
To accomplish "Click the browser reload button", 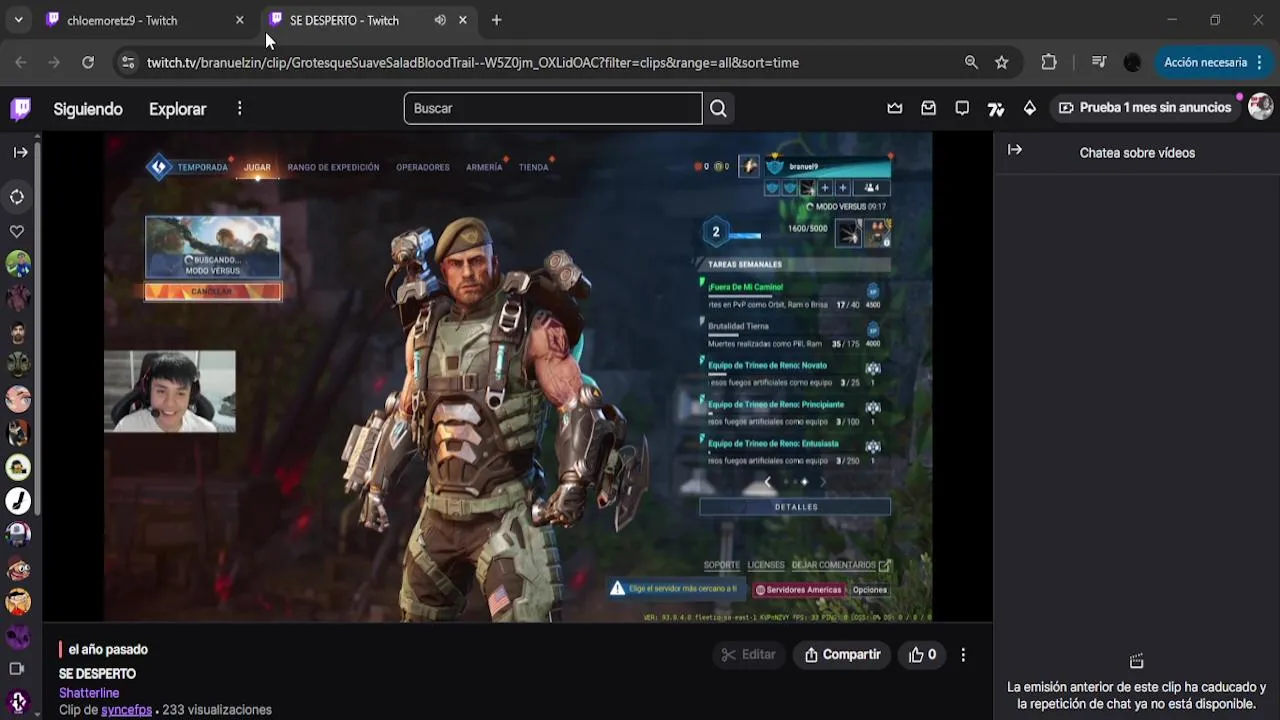I will (x=88, y=62).
